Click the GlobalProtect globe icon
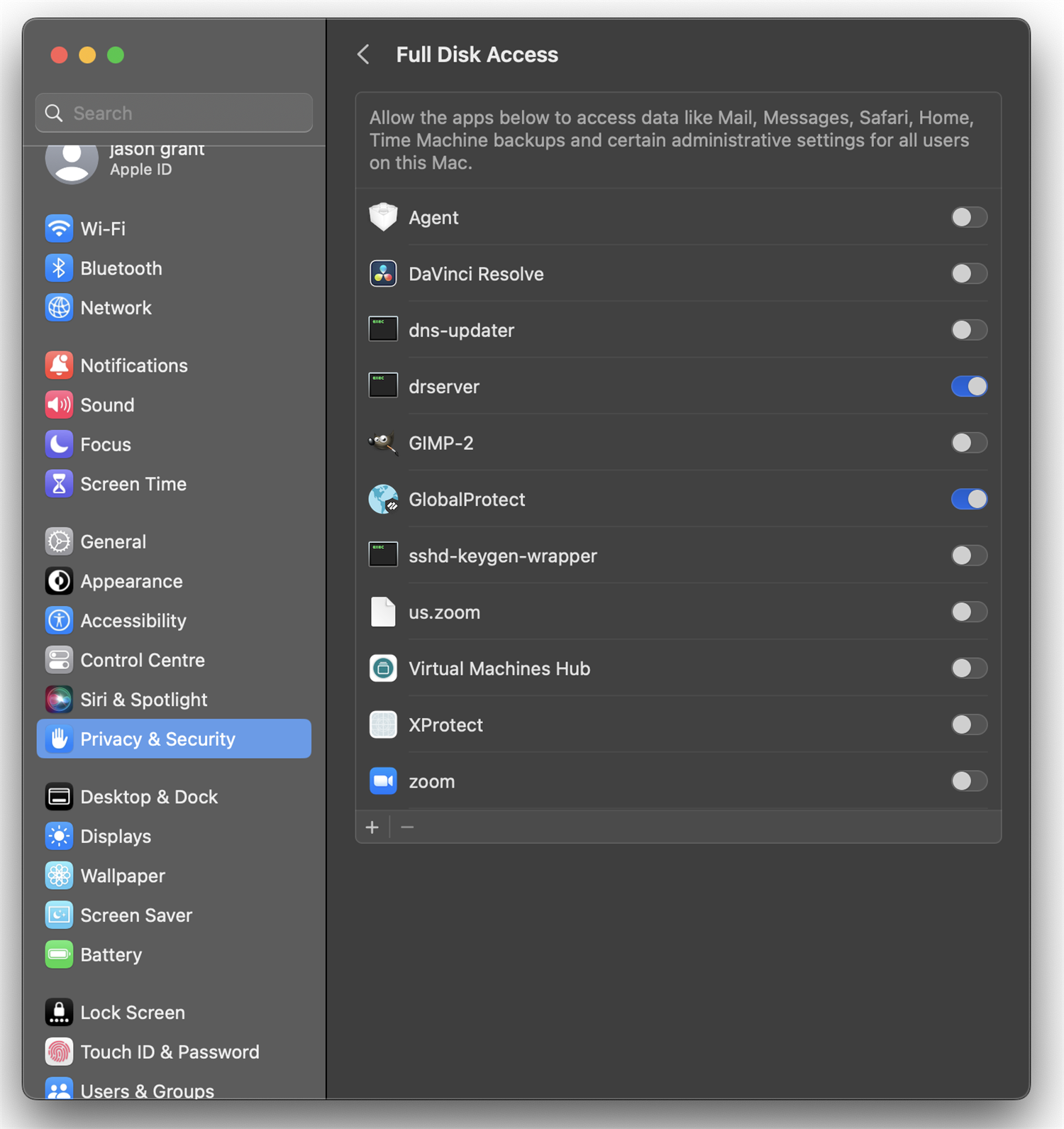The image size is (1064, 1129). click(383, 500)
